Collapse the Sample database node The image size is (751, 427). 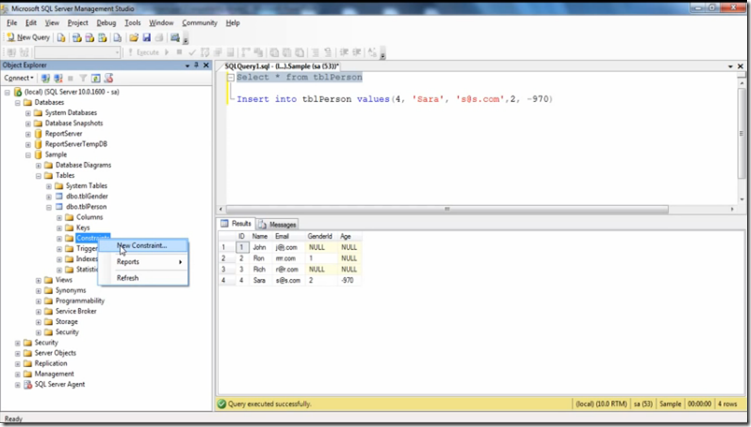[x=28, y=155]
